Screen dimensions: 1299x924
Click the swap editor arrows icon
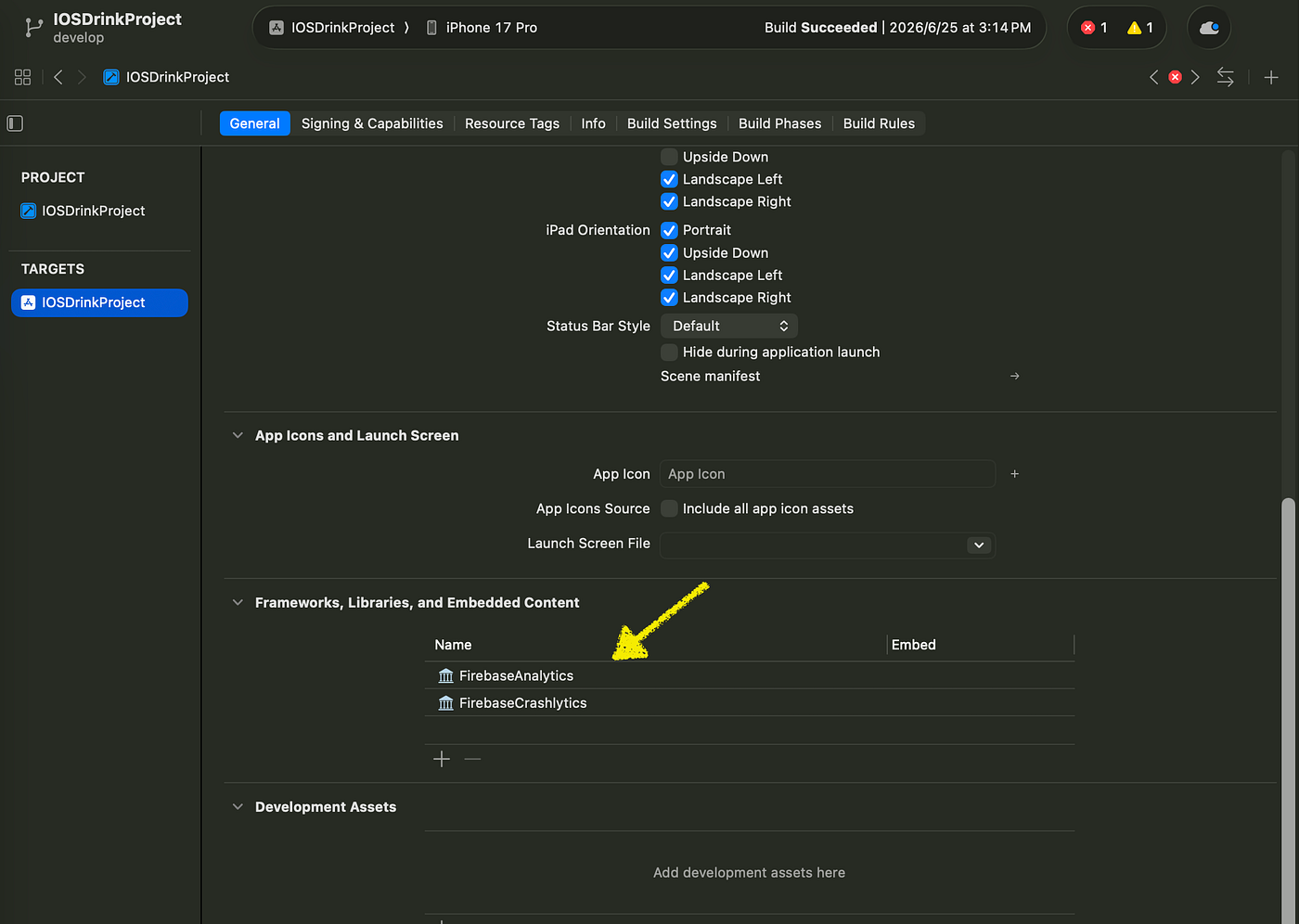(x=1225, y=77)
